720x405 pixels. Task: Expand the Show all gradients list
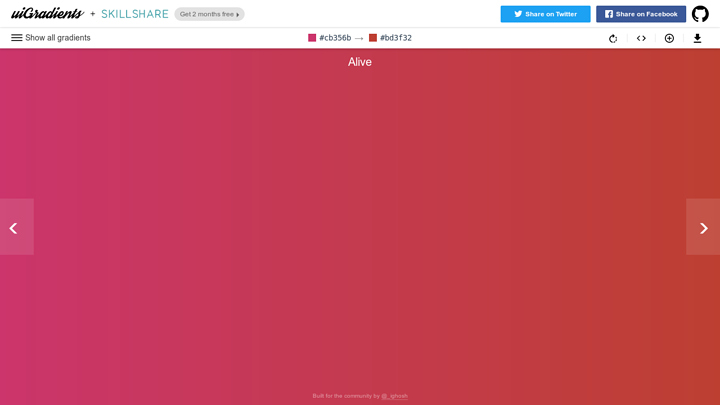(x=57, y=38)
